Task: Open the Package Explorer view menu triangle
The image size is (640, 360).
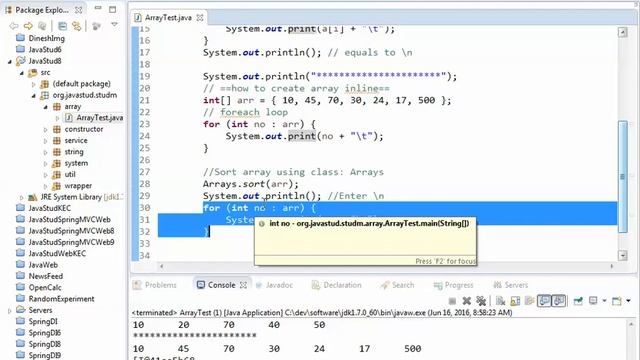Action: click(114, 25)
